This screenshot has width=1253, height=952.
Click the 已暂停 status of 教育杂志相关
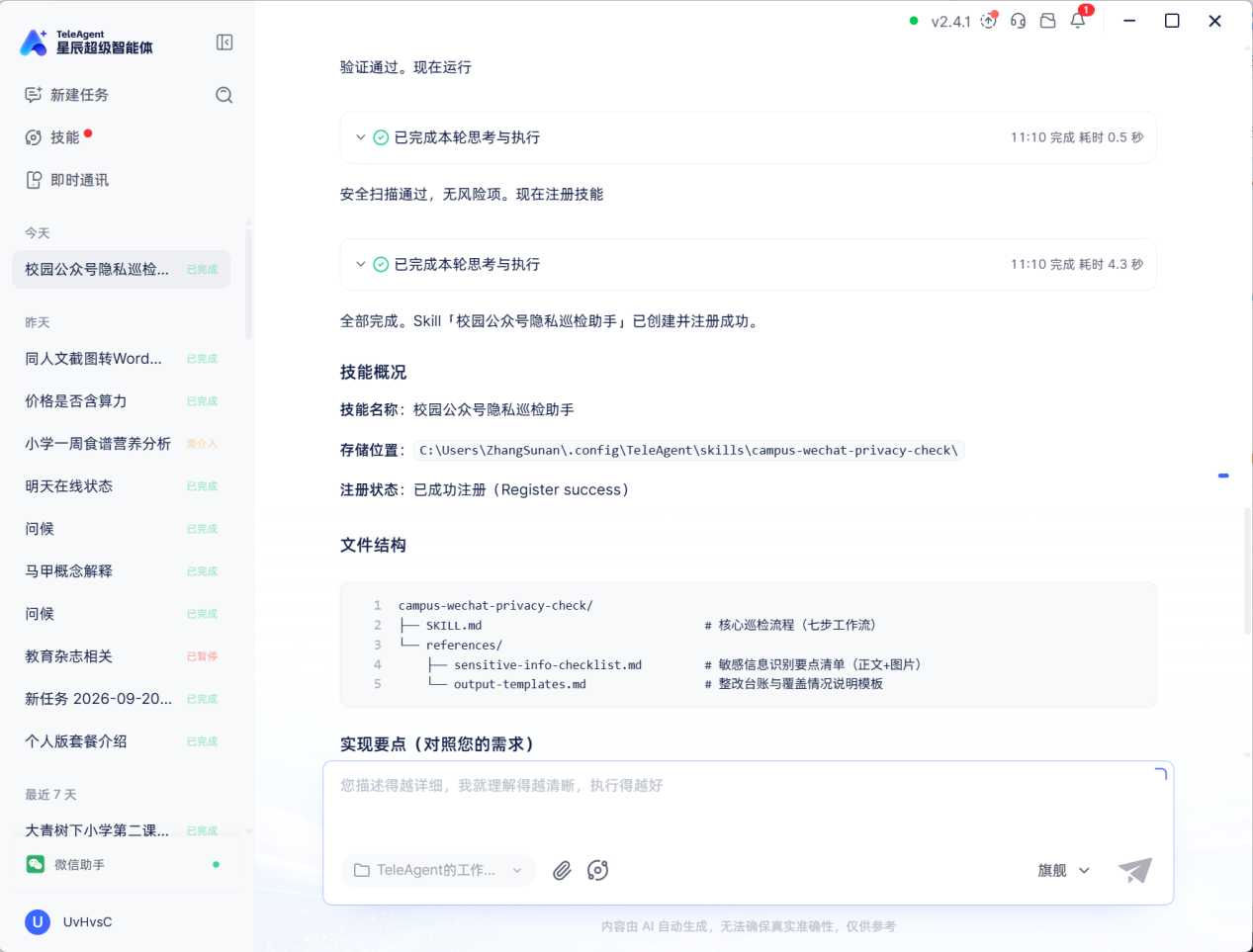click(202, 656)
